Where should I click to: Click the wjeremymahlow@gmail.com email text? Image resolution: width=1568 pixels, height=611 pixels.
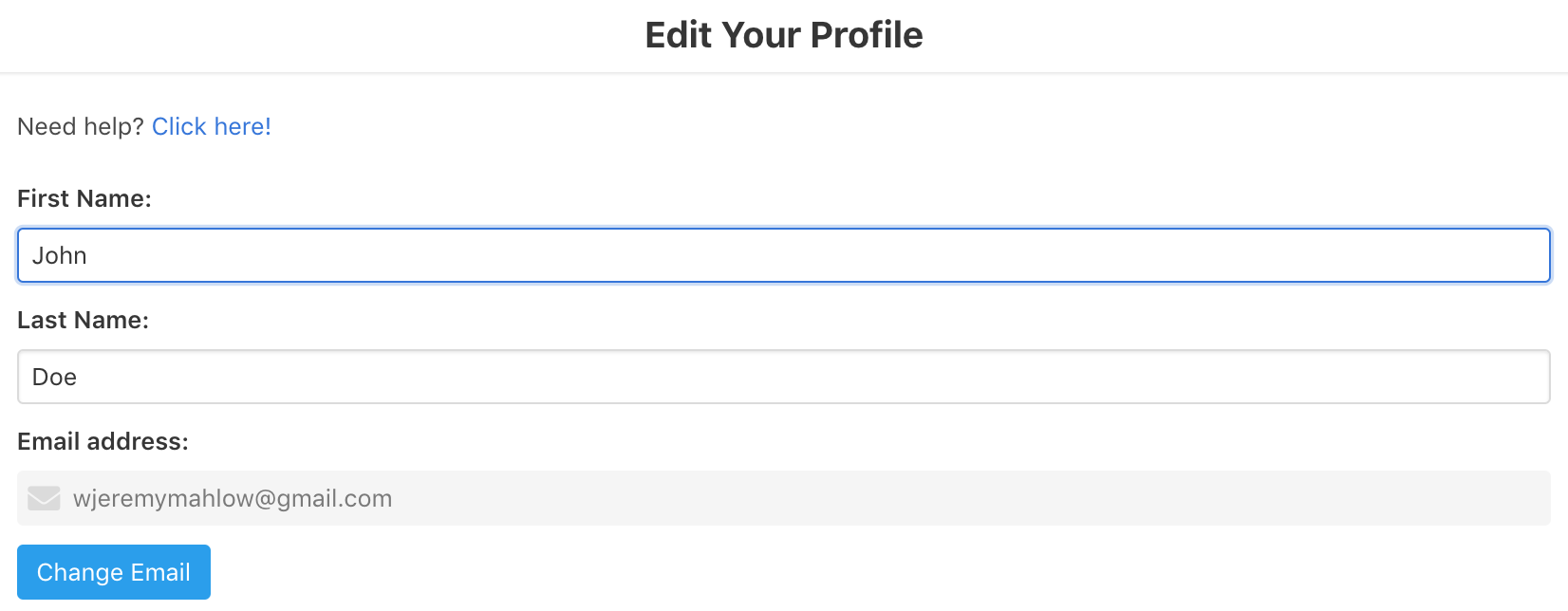[x=233, y=499]
